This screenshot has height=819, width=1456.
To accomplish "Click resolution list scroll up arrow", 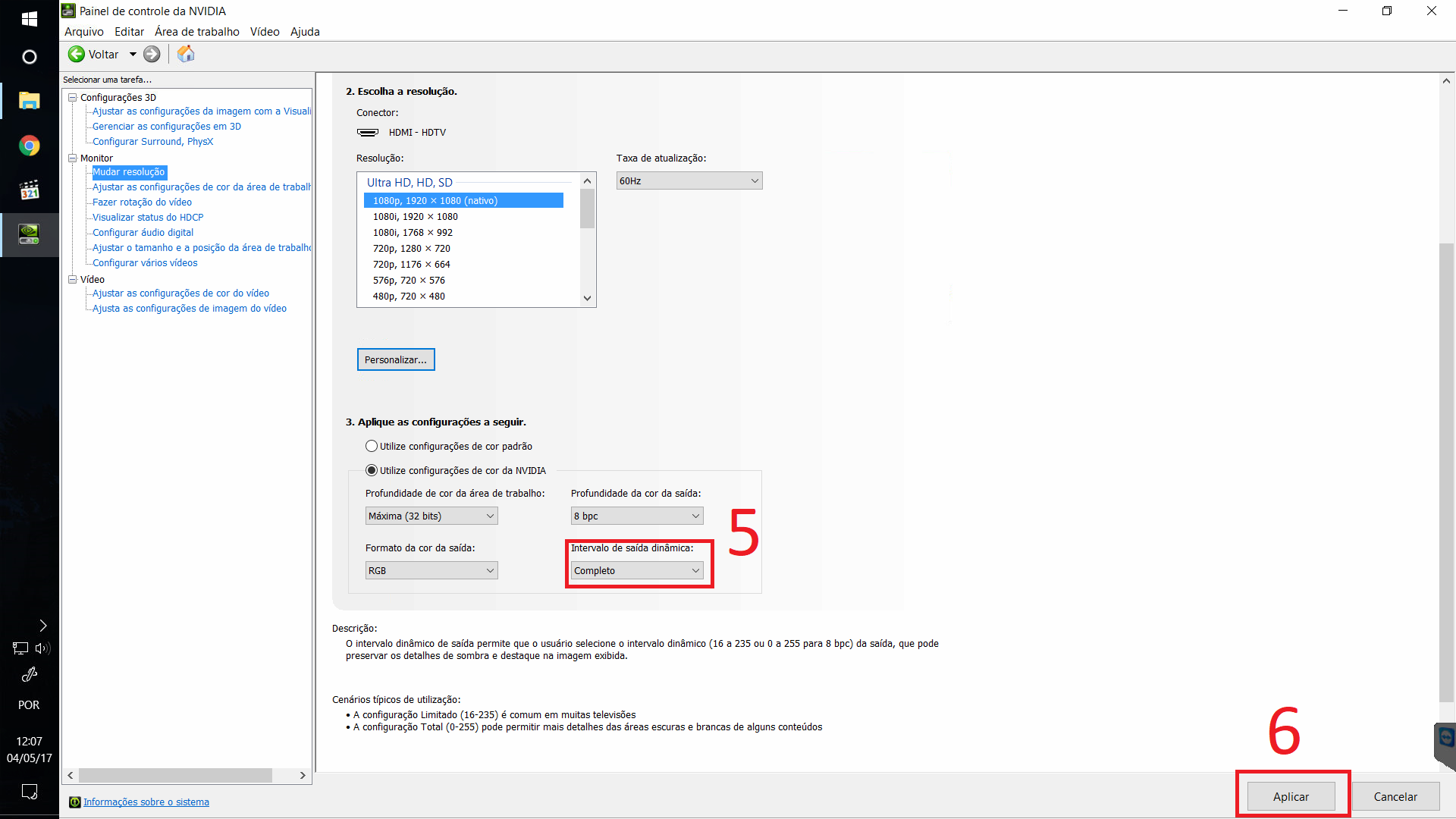I will [x=587, y=180].
